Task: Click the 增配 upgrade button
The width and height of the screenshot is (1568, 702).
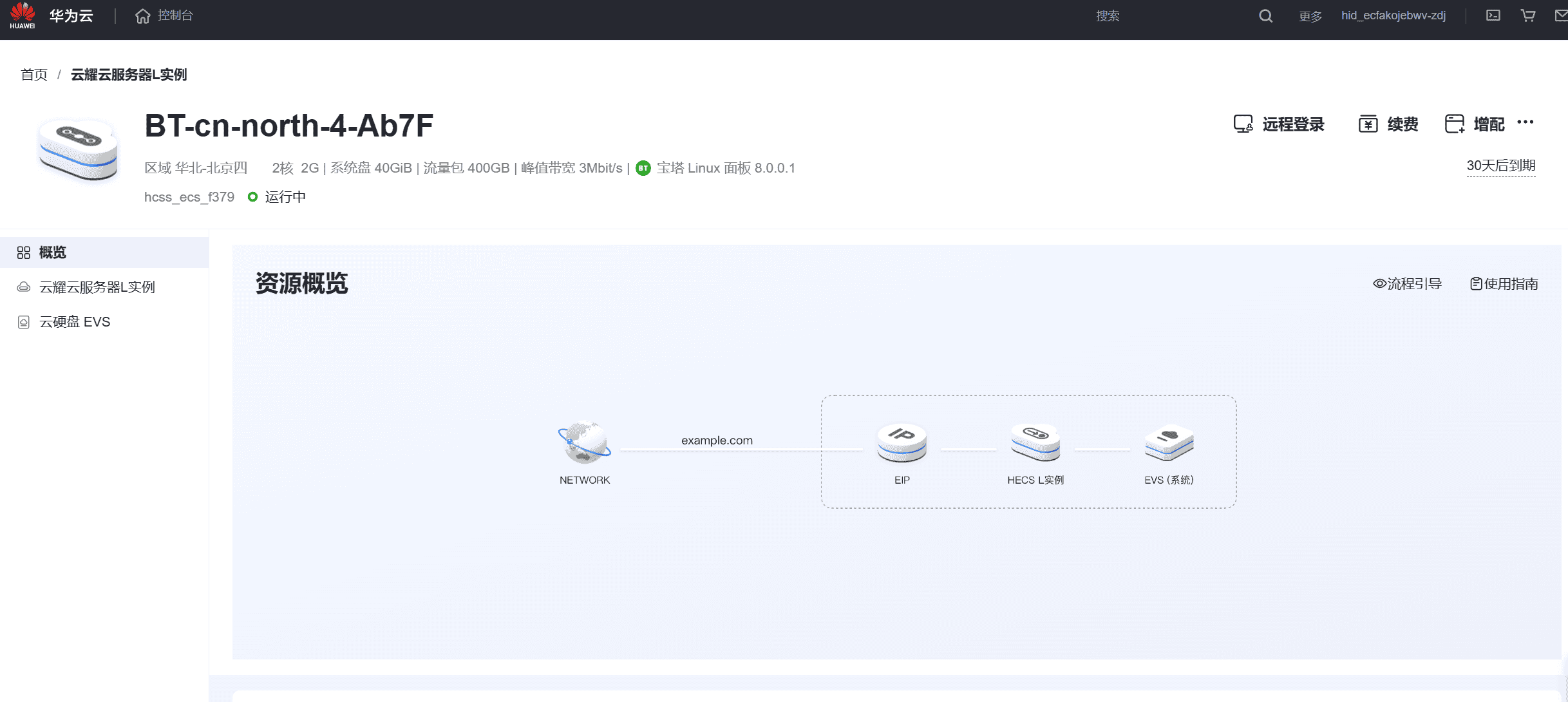Action: pos(1475,124)
